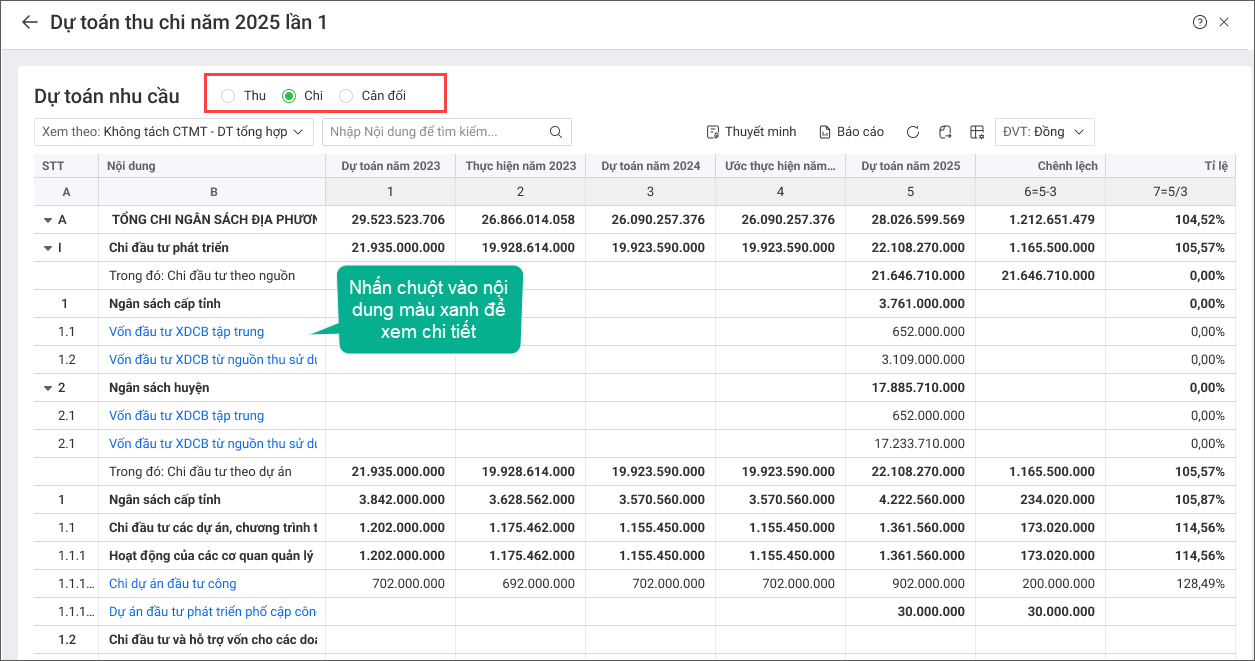
Task: Collapse row A Tổng chi ngân sách
Action: tap(48, 220)
